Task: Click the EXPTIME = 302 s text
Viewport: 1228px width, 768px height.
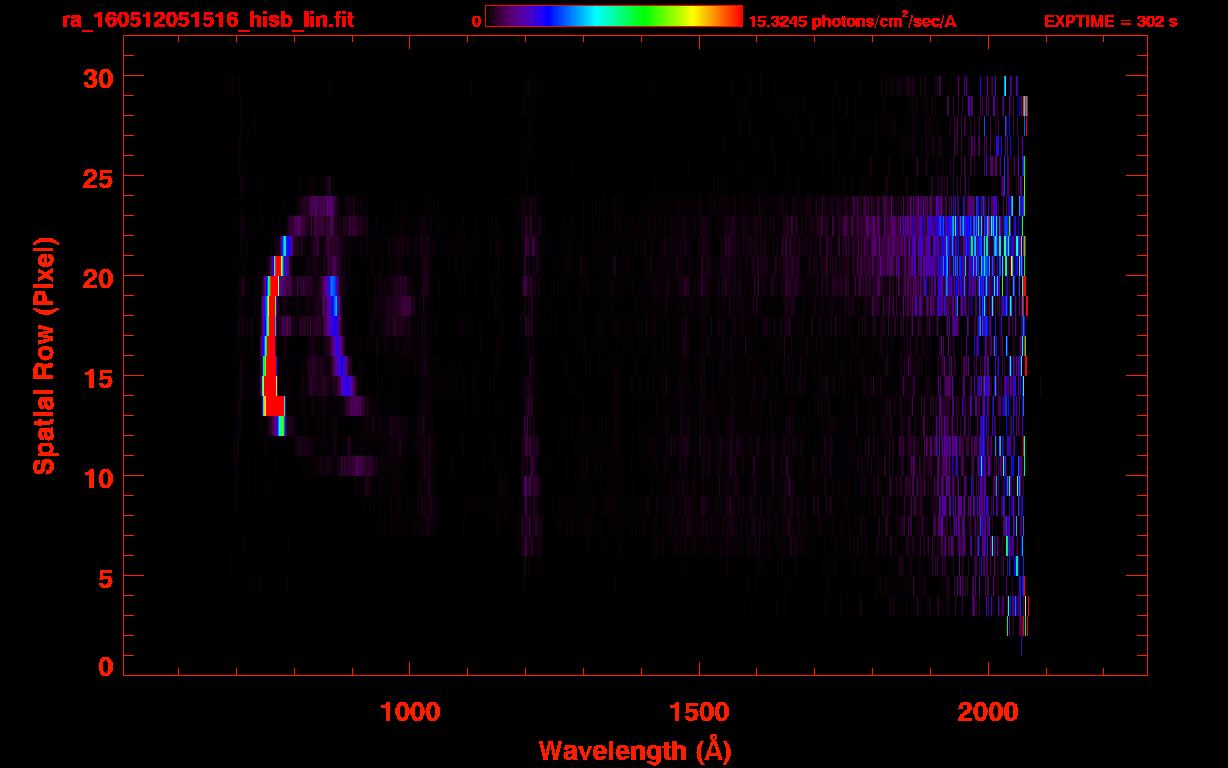Action: (1110, 21)
